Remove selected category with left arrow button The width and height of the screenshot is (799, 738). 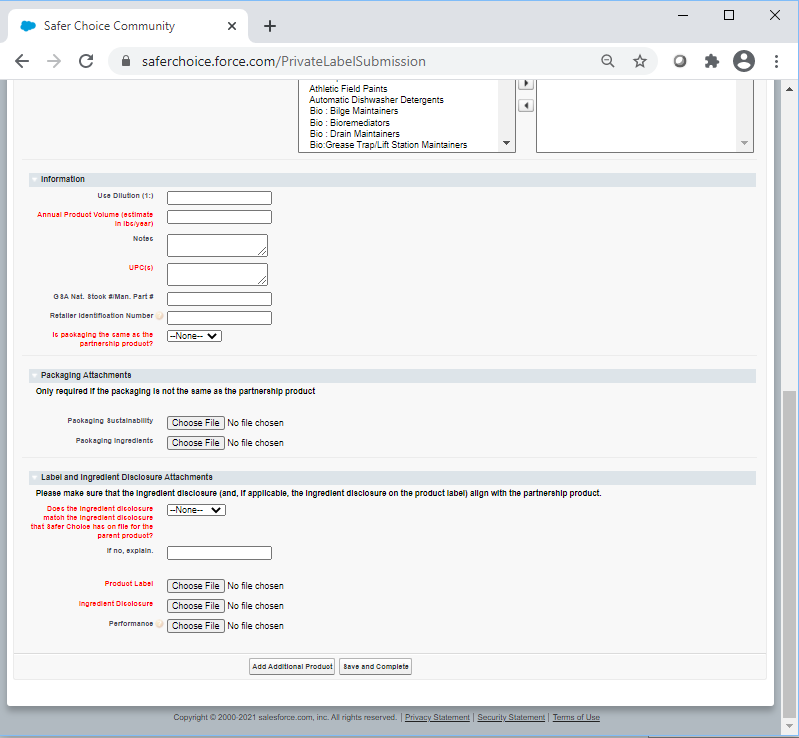(526, 106)
